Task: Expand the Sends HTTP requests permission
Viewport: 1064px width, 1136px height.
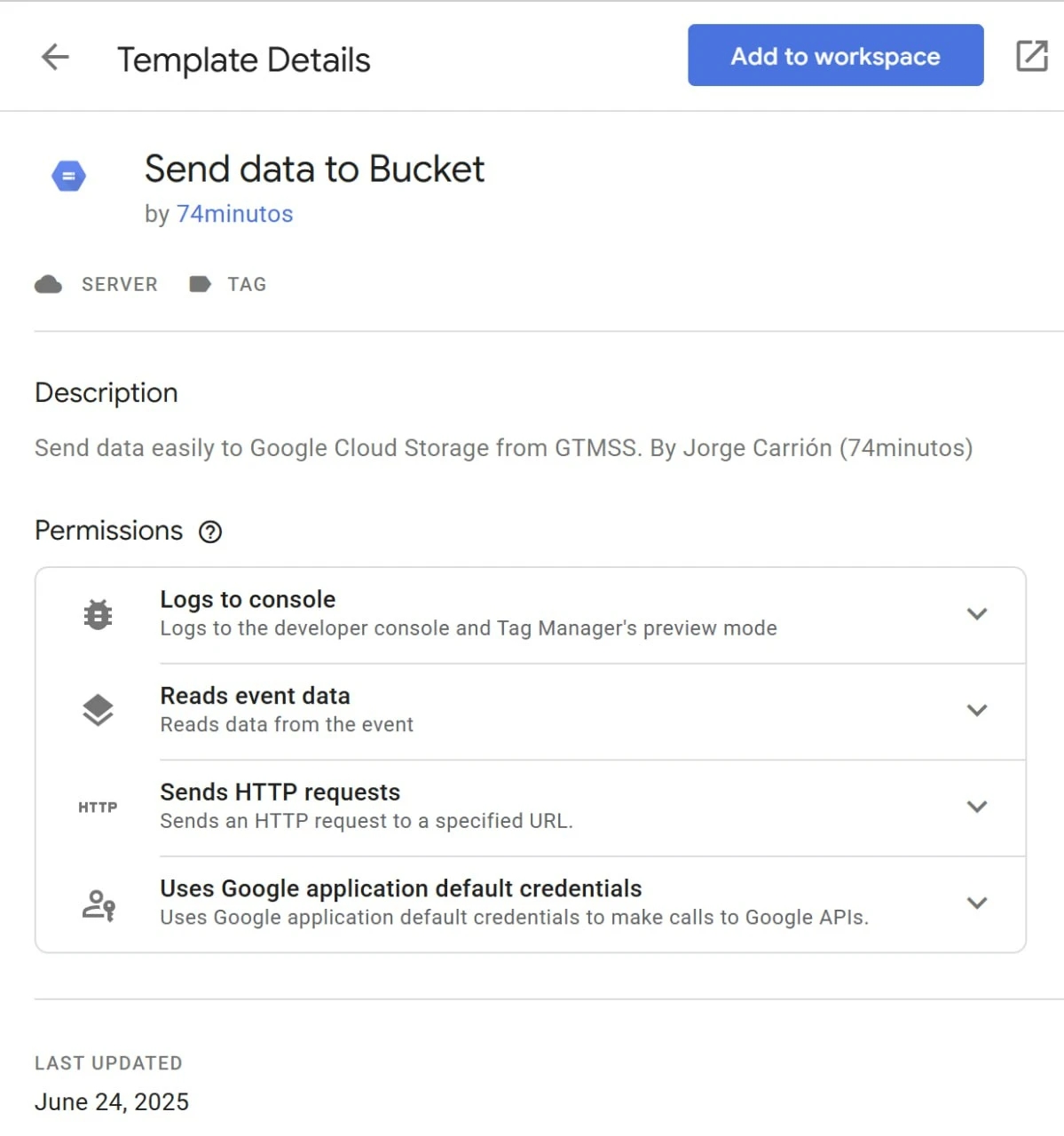Action: coord(977,807)
